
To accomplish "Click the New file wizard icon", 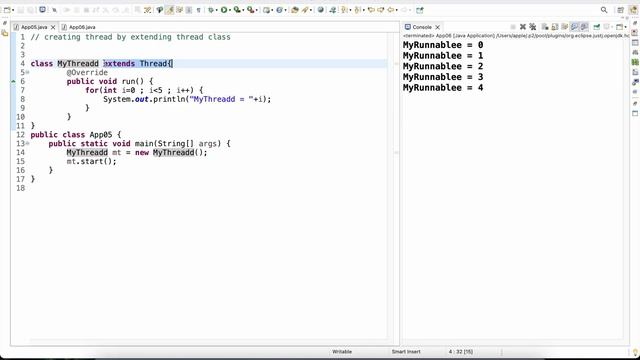I will coord(7,10).
